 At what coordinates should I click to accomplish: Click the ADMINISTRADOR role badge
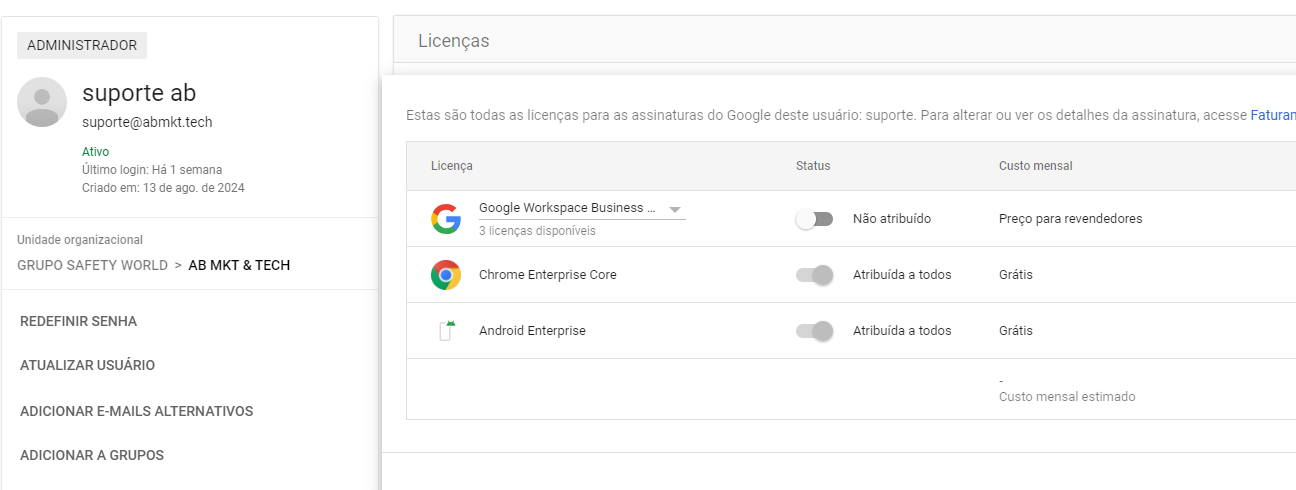pos(82,45)
